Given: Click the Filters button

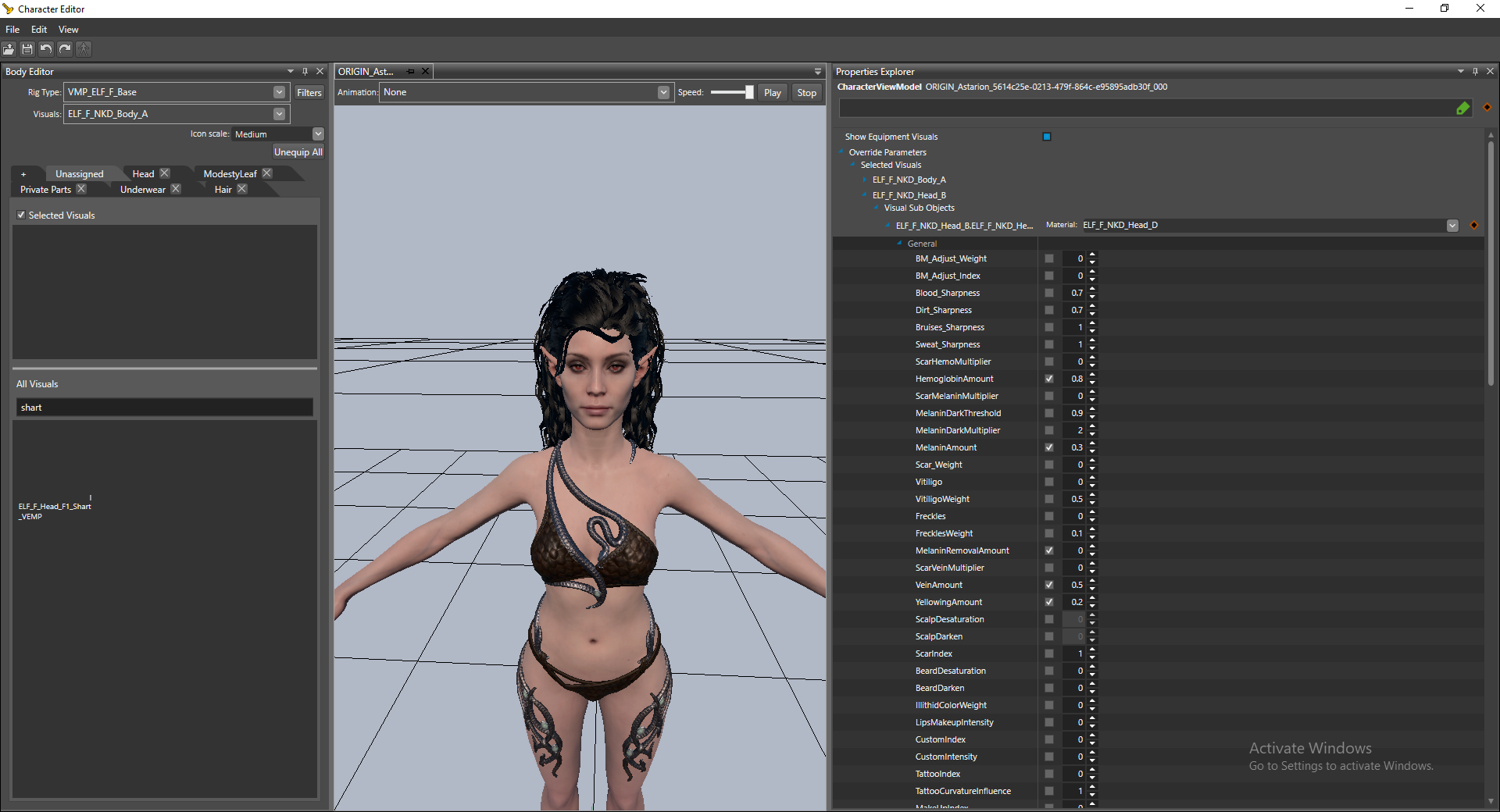Looking at the screenshot, I should point(309,92).
